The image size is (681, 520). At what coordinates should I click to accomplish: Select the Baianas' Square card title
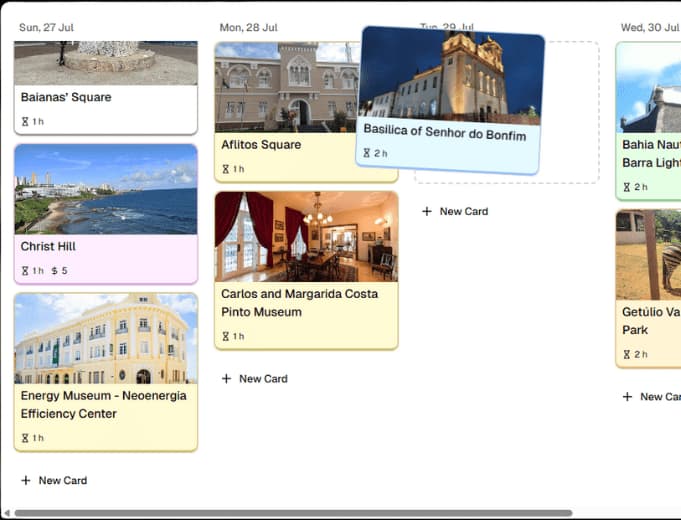click(x=66, y=98)
